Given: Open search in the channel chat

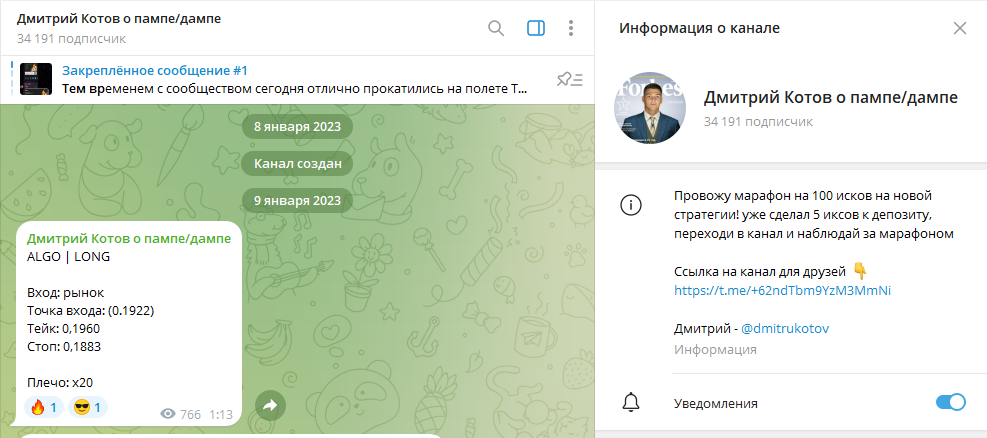Looking at the screenshot, I should (496, 28).
